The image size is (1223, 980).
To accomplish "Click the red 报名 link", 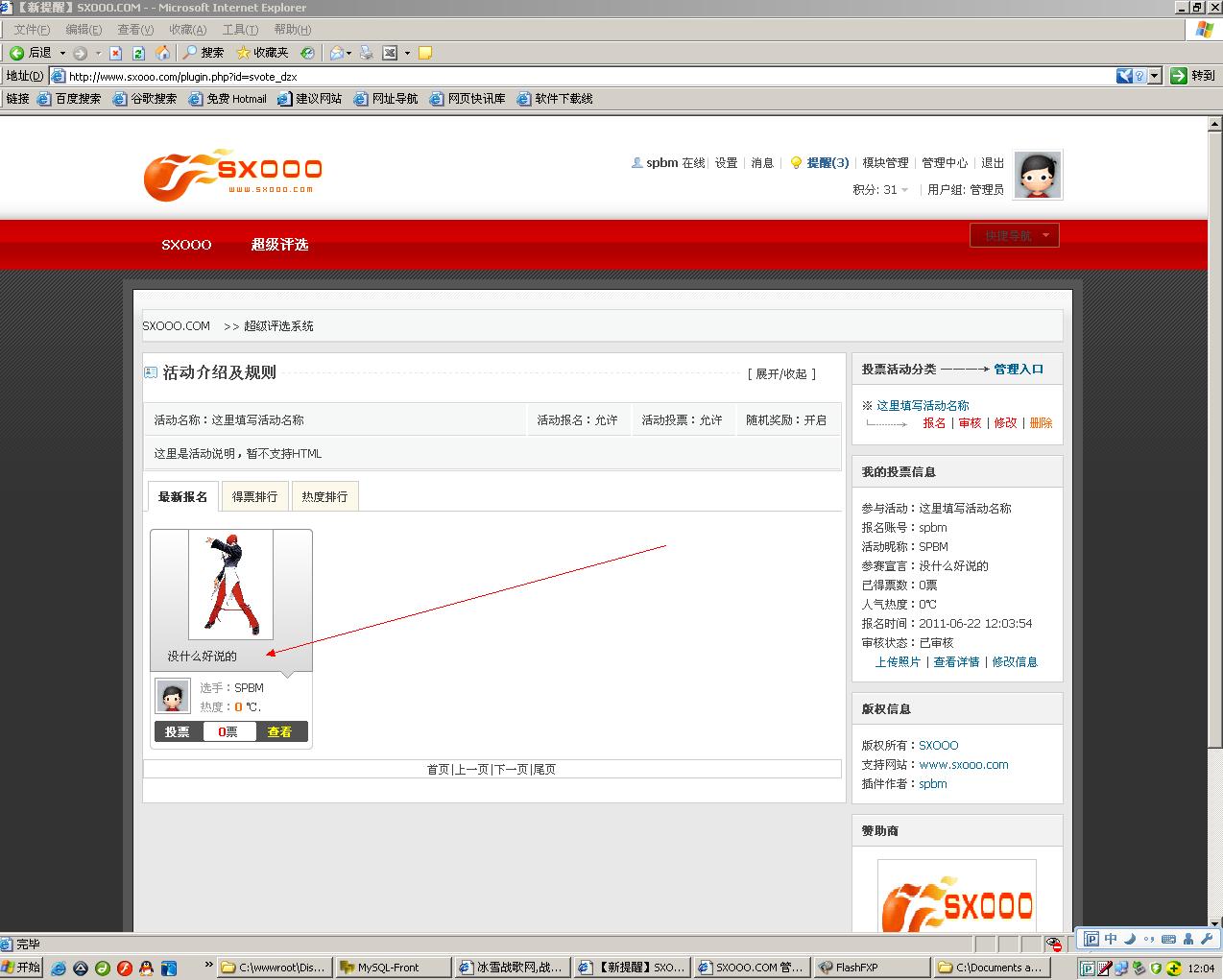I will tap(934, 423).
